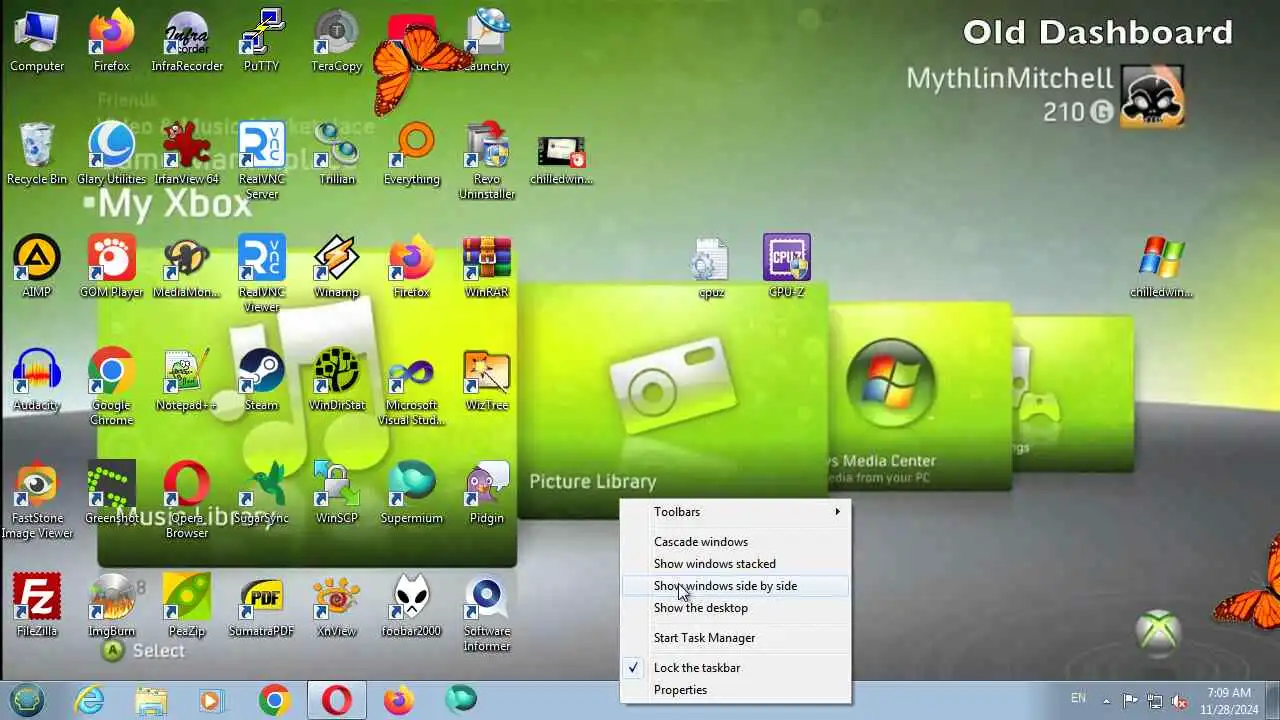Launch Winamp from the desktop
The height and width of the screenshot is (720, 1280).
(x=336, y=268)
